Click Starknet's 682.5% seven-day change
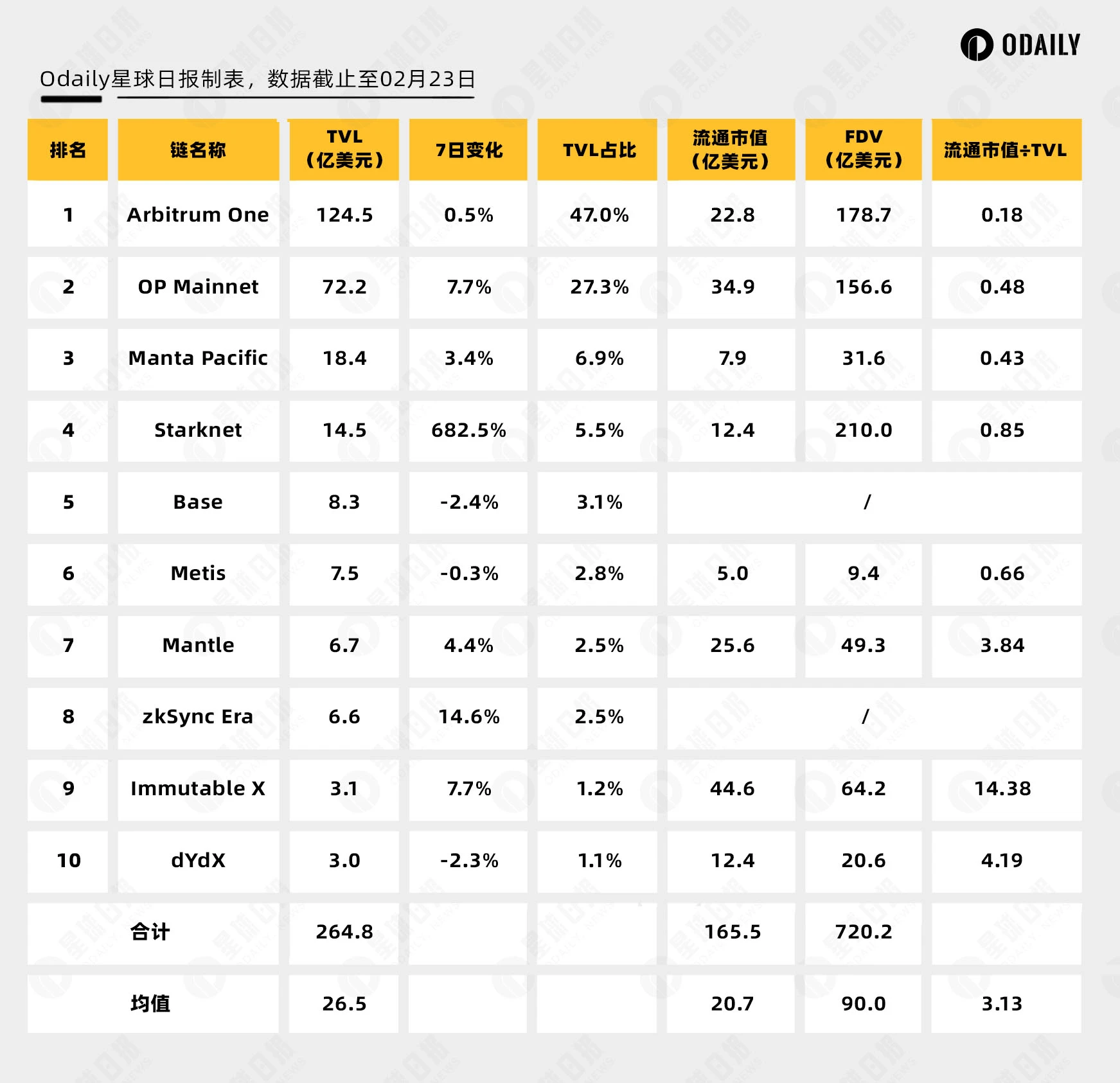Viewport: 1120px width, 1083px height. coord(468,430)
